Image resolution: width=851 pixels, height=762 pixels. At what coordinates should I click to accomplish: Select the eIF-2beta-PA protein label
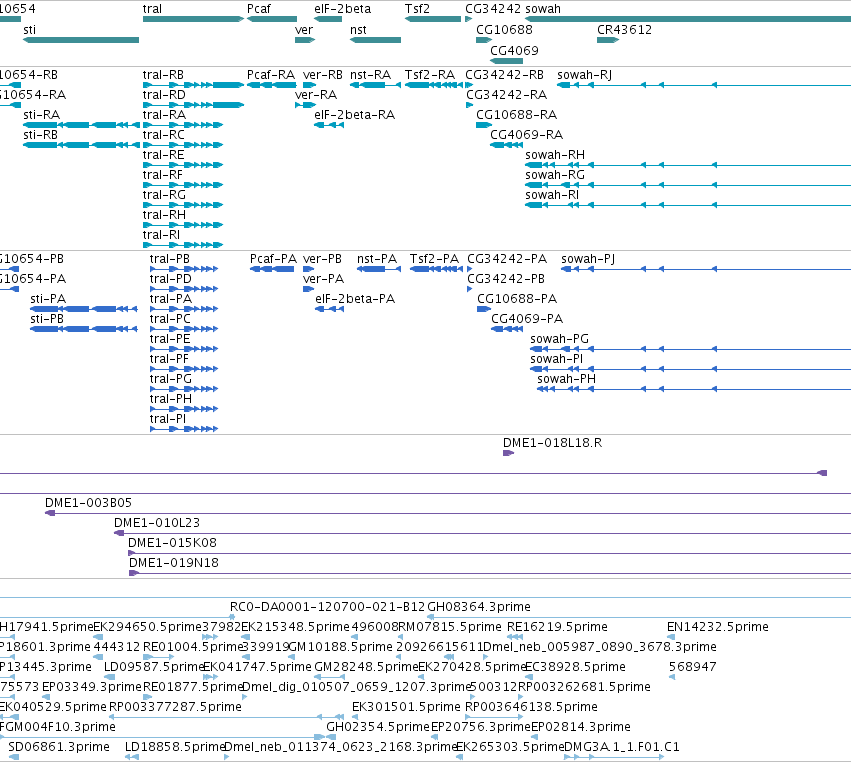[x=355, y=299]
